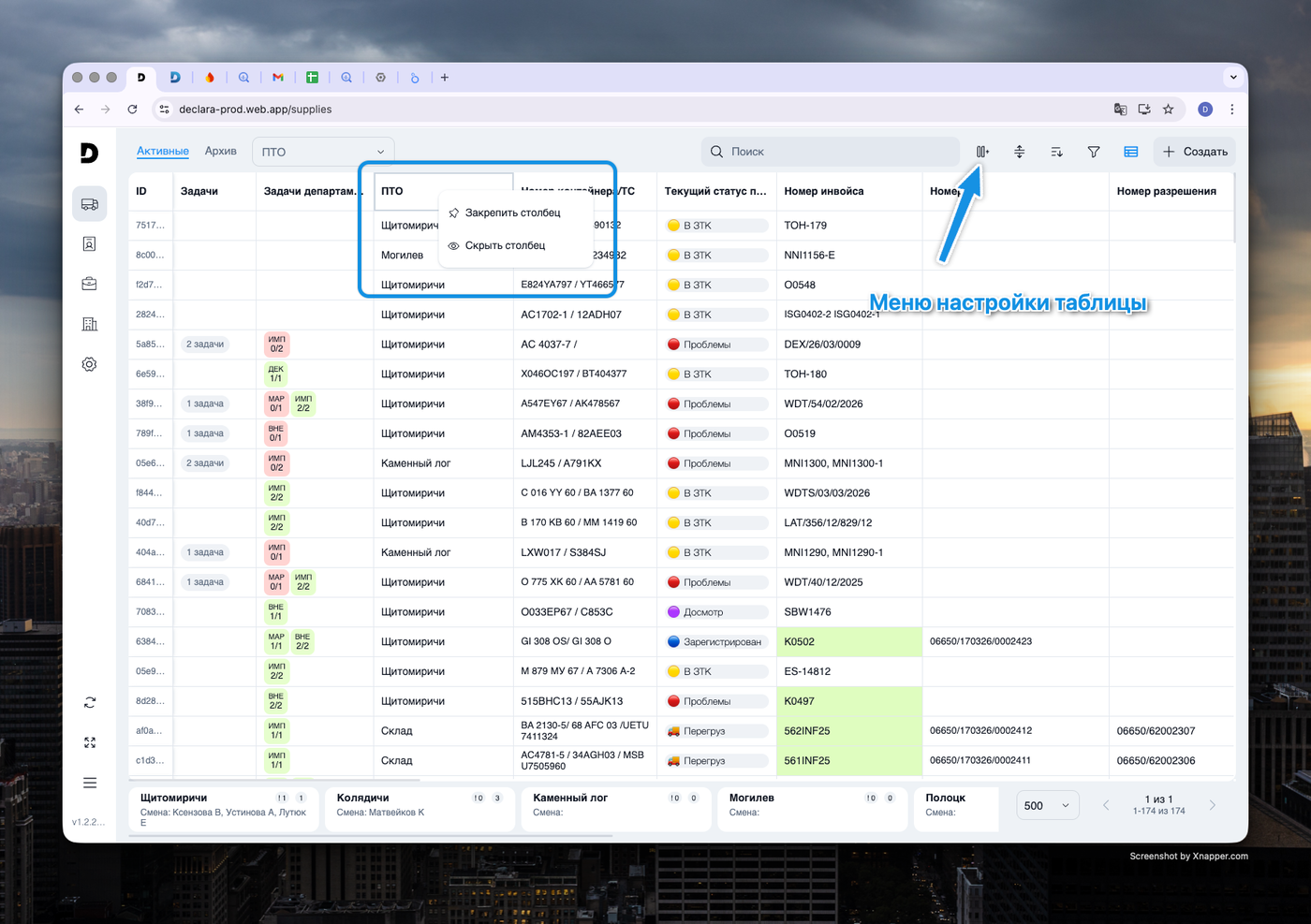Open the supplies truck icon in sidebar
1311x924 pixels.
pyautogui.click(x=90, y=204)
